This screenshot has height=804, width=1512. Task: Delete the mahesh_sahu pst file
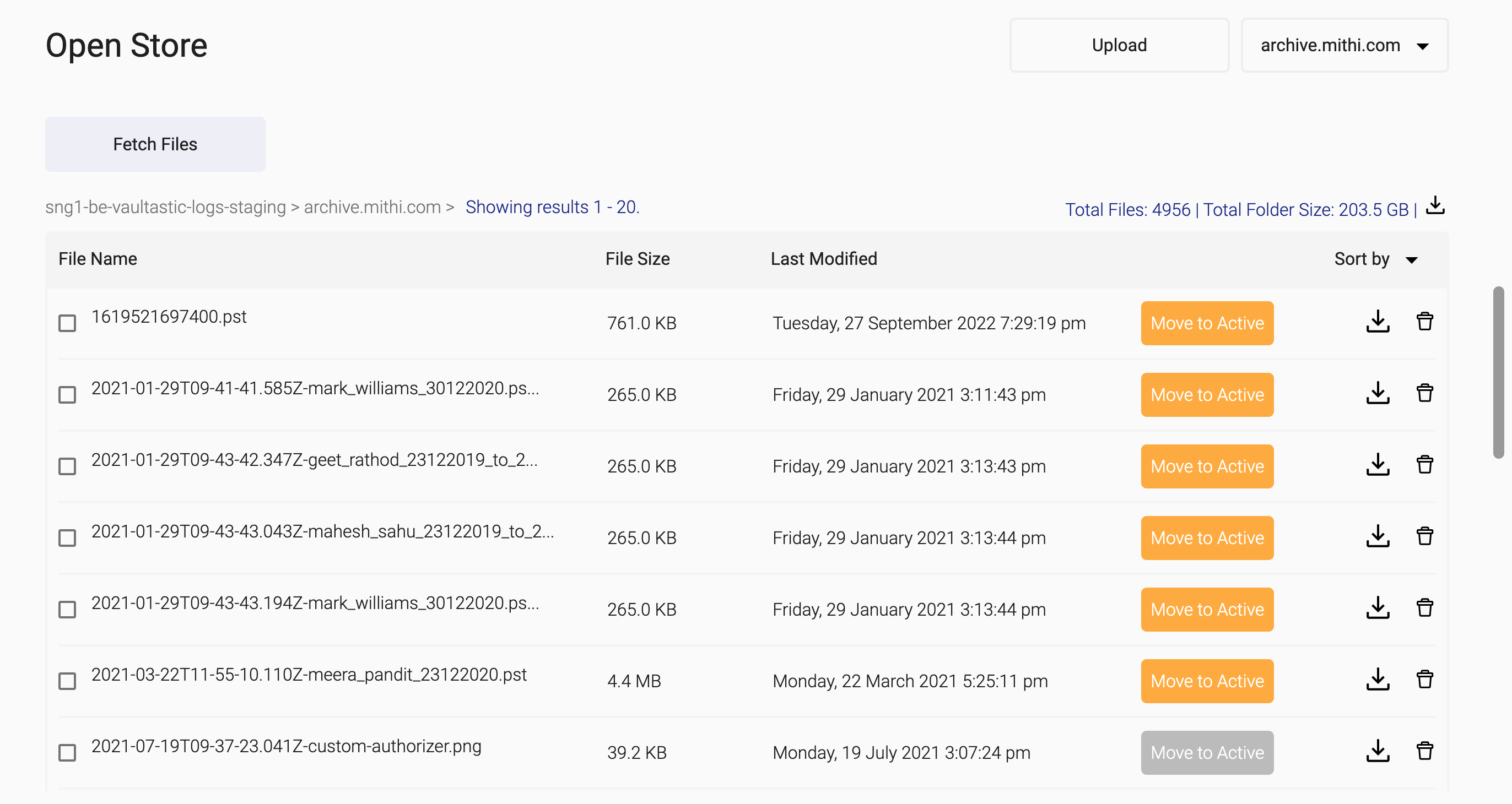point(1424,537)
